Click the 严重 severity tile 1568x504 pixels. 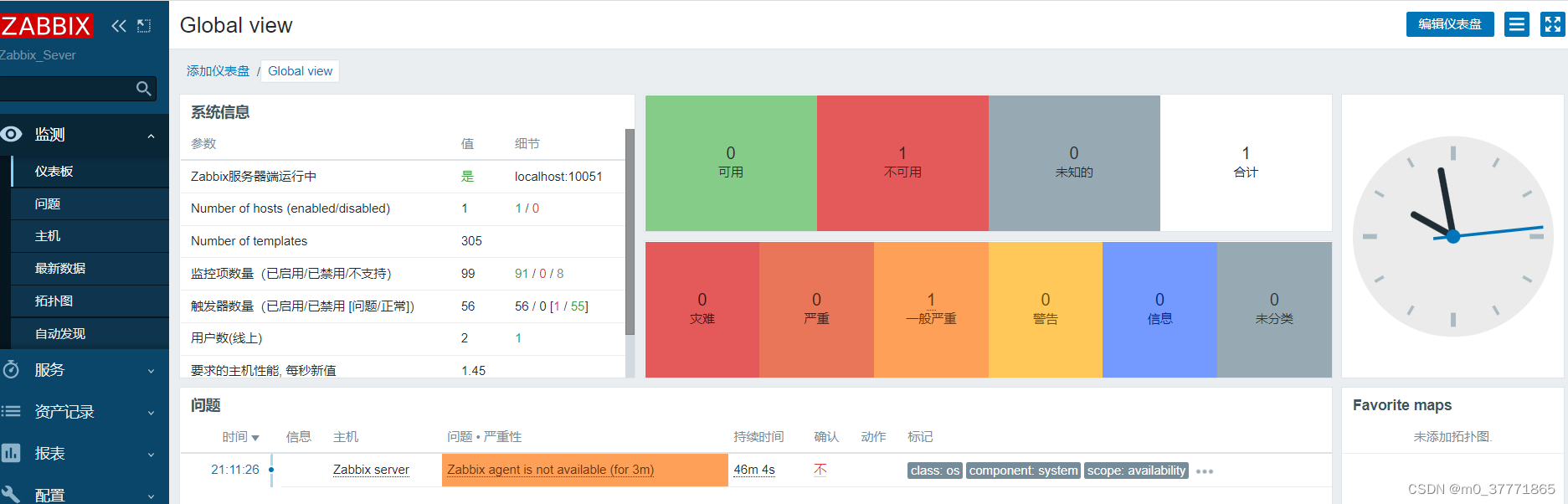pyautogui.click(x=816, y=310)
